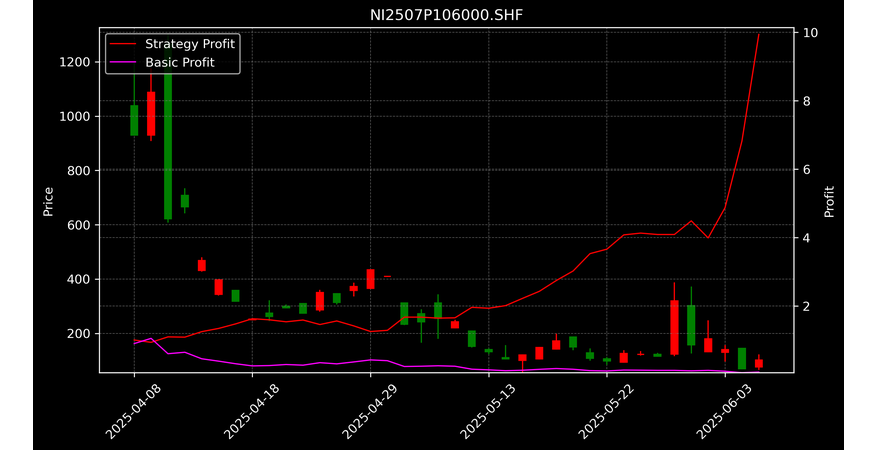This screenshot has height=450, width=878.
Task: Click the Profit right-axis label
Action: [829, 201]
